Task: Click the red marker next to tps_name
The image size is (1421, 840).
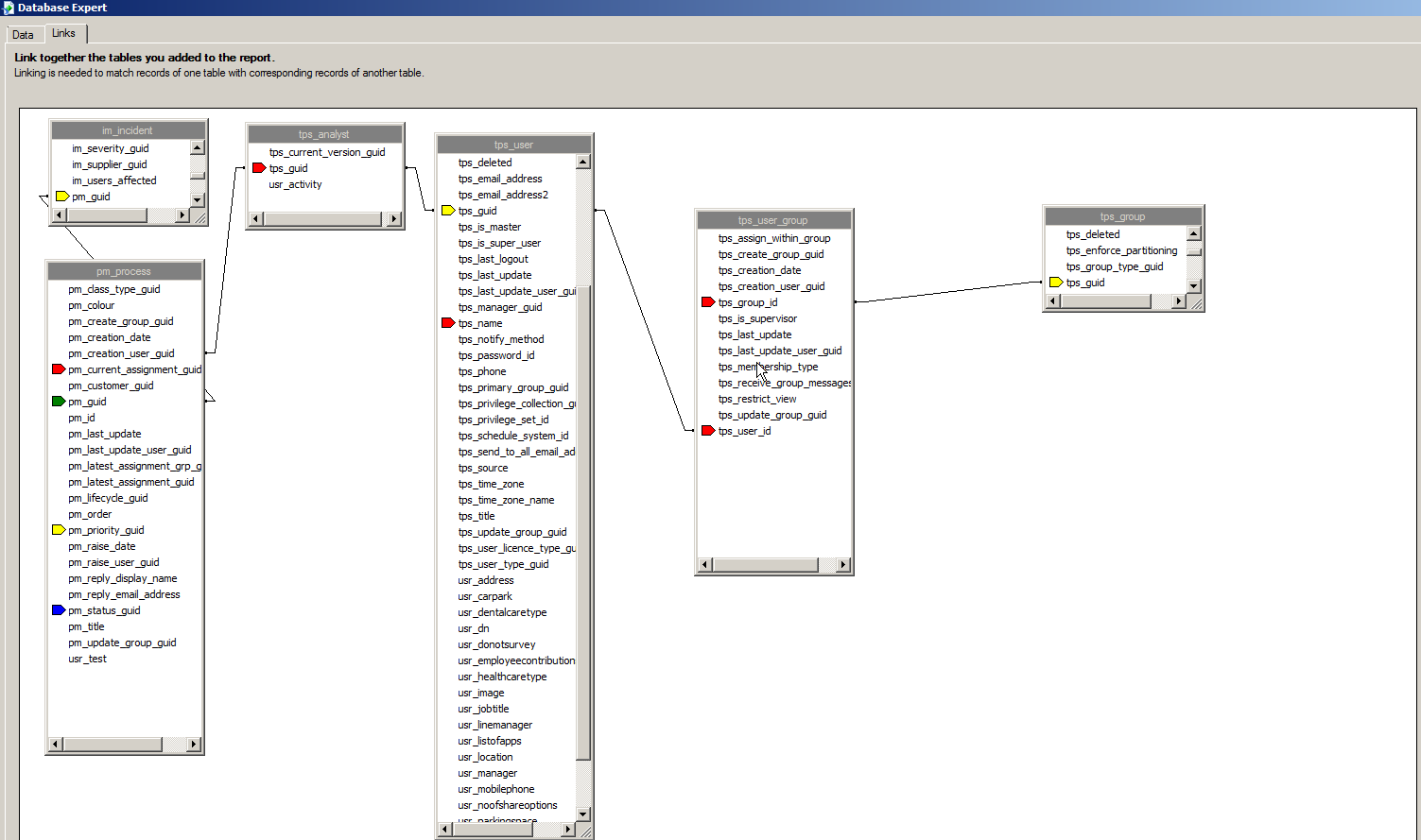Action: point(448,323)
